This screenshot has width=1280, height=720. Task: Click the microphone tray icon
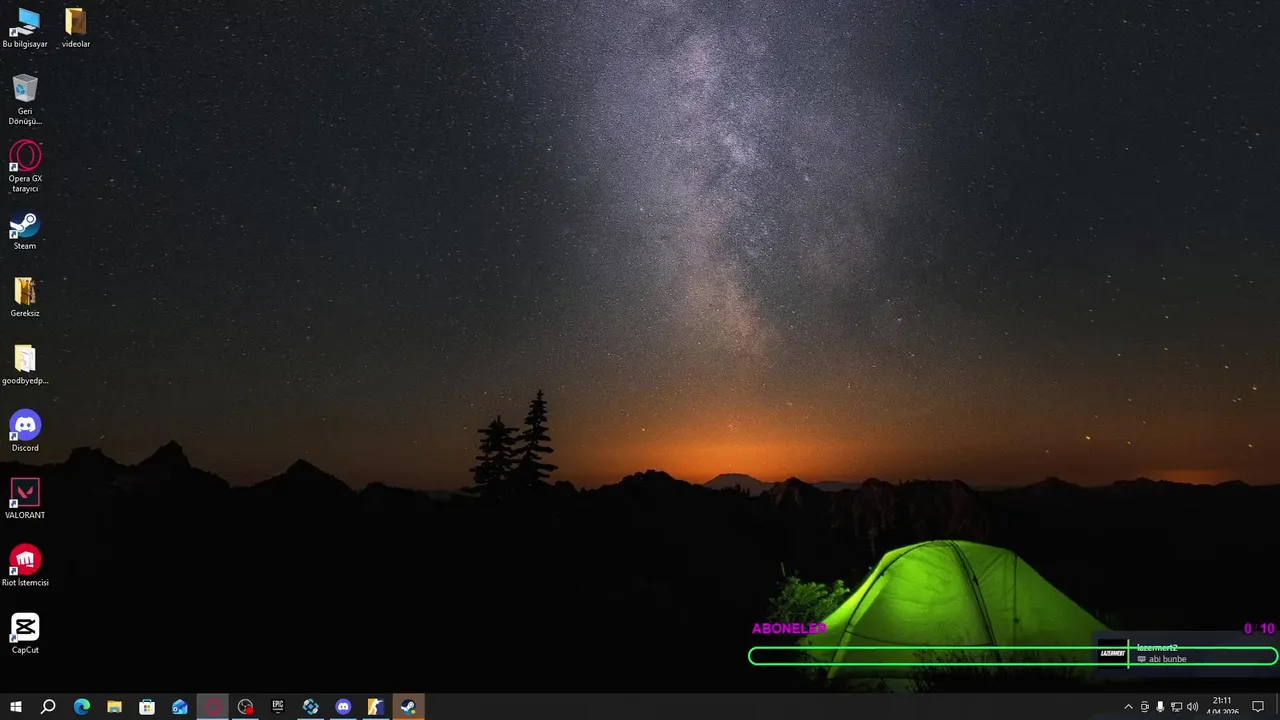[1160, 707]
